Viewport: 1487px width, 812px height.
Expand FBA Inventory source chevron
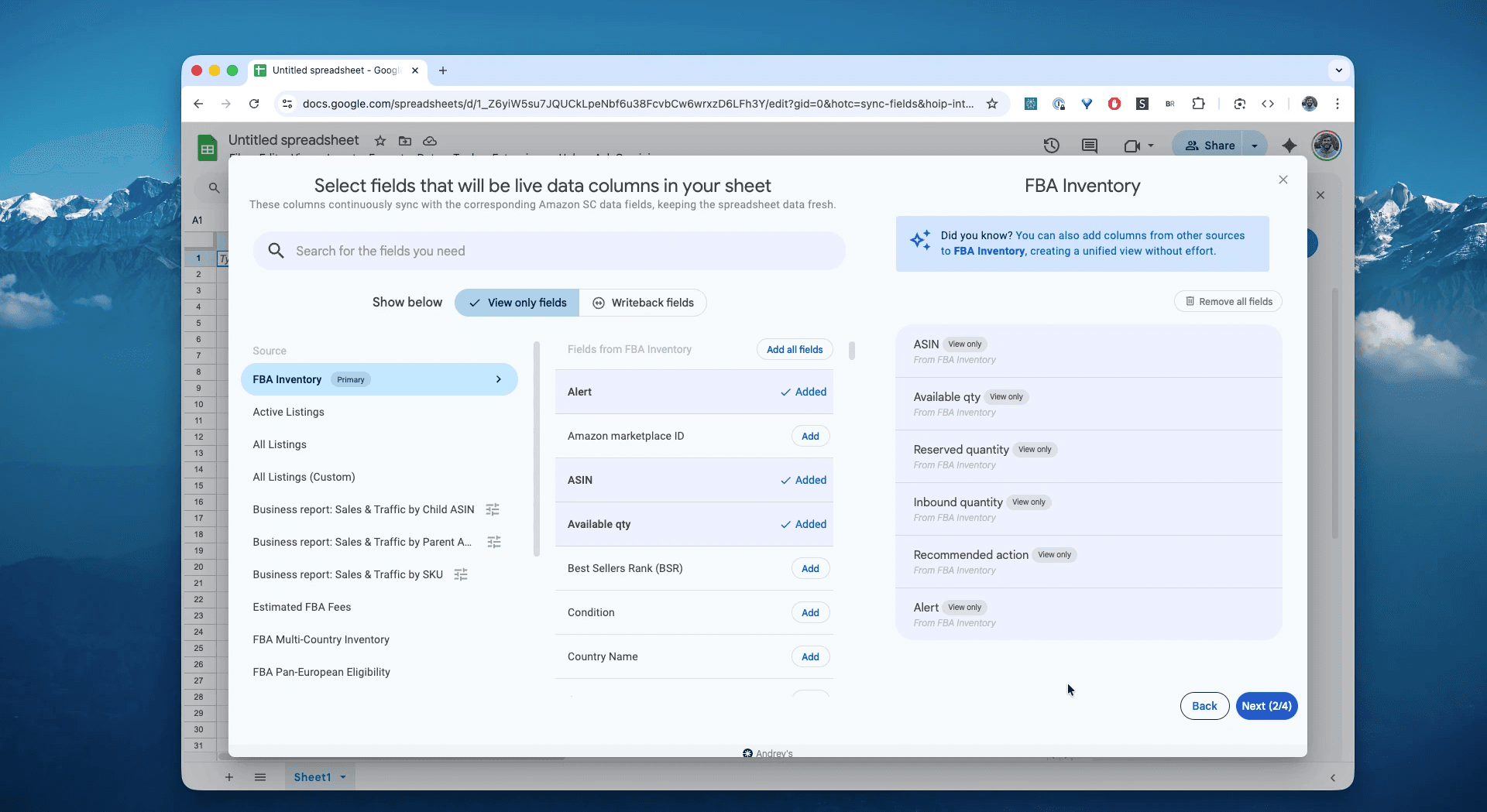[499, 379]
